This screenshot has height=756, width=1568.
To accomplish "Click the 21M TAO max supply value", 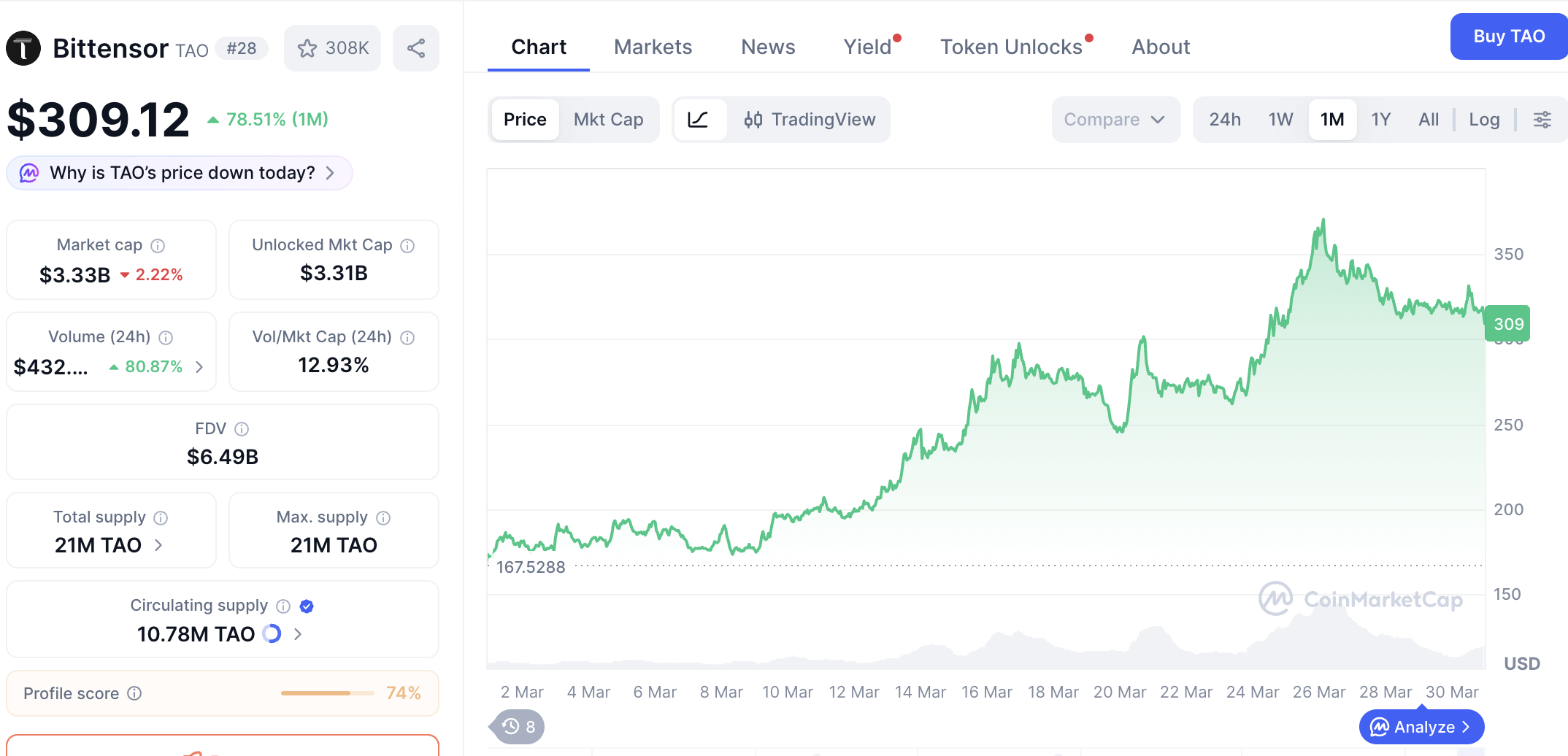I will [x=334, y=545].
